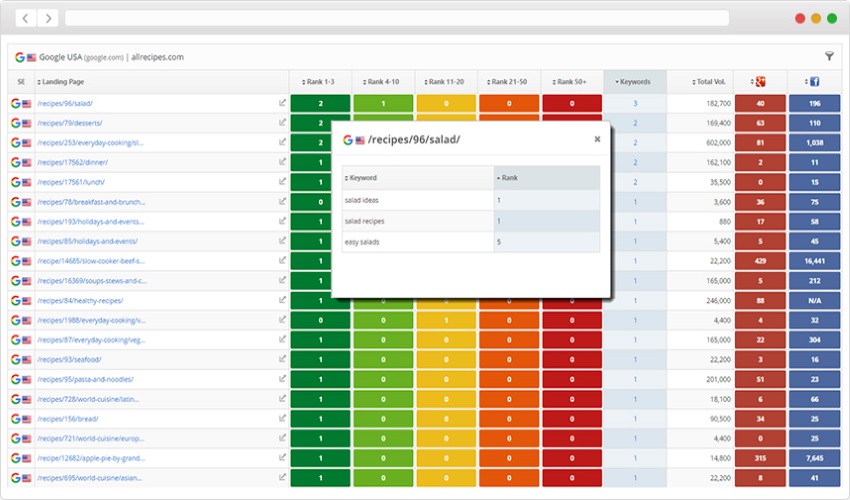Sort by Google Plus column icon
The image size is (850, 500).
tap(759, 81)
